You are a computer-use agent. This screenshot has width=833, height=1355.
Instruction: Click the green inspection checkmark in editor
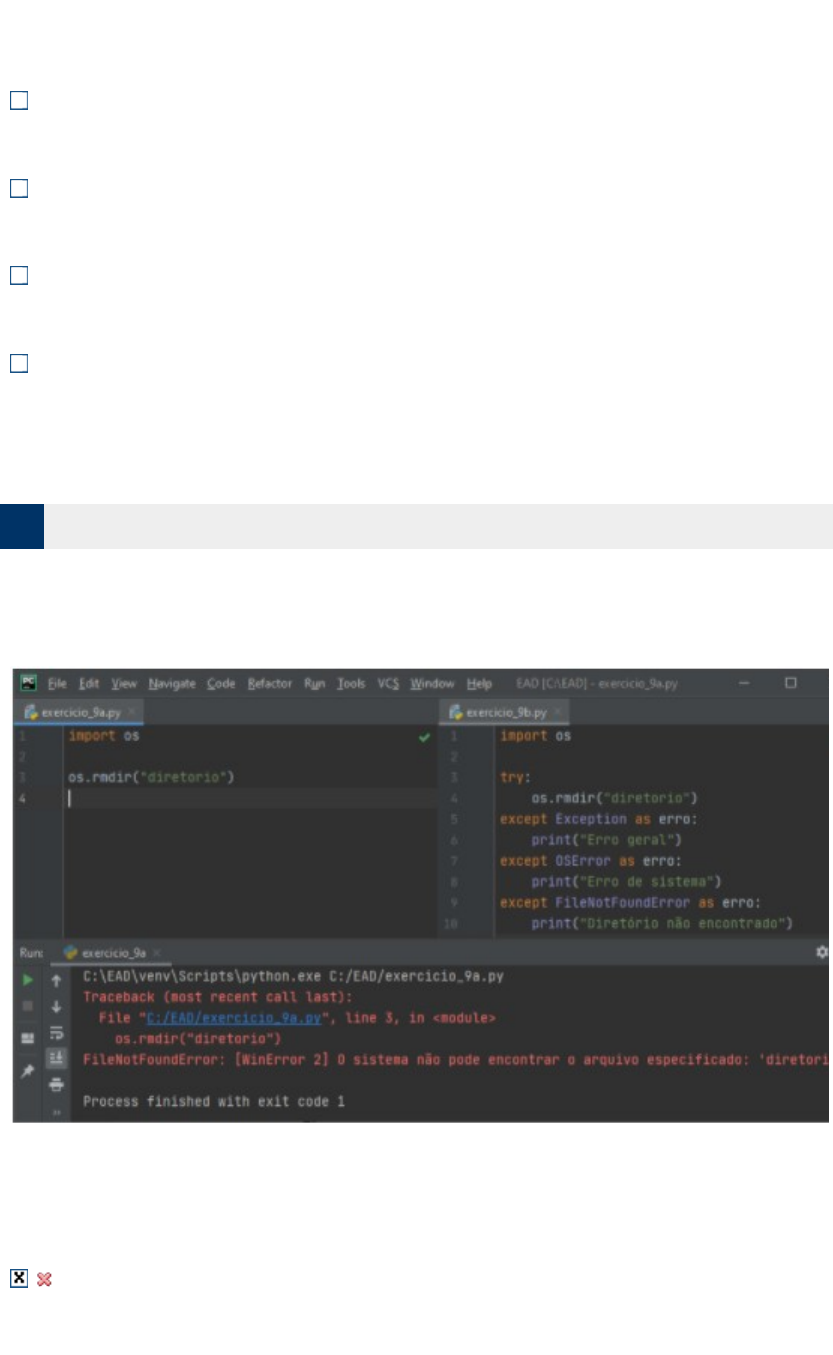pyautogui.click(x=424, y=737)
